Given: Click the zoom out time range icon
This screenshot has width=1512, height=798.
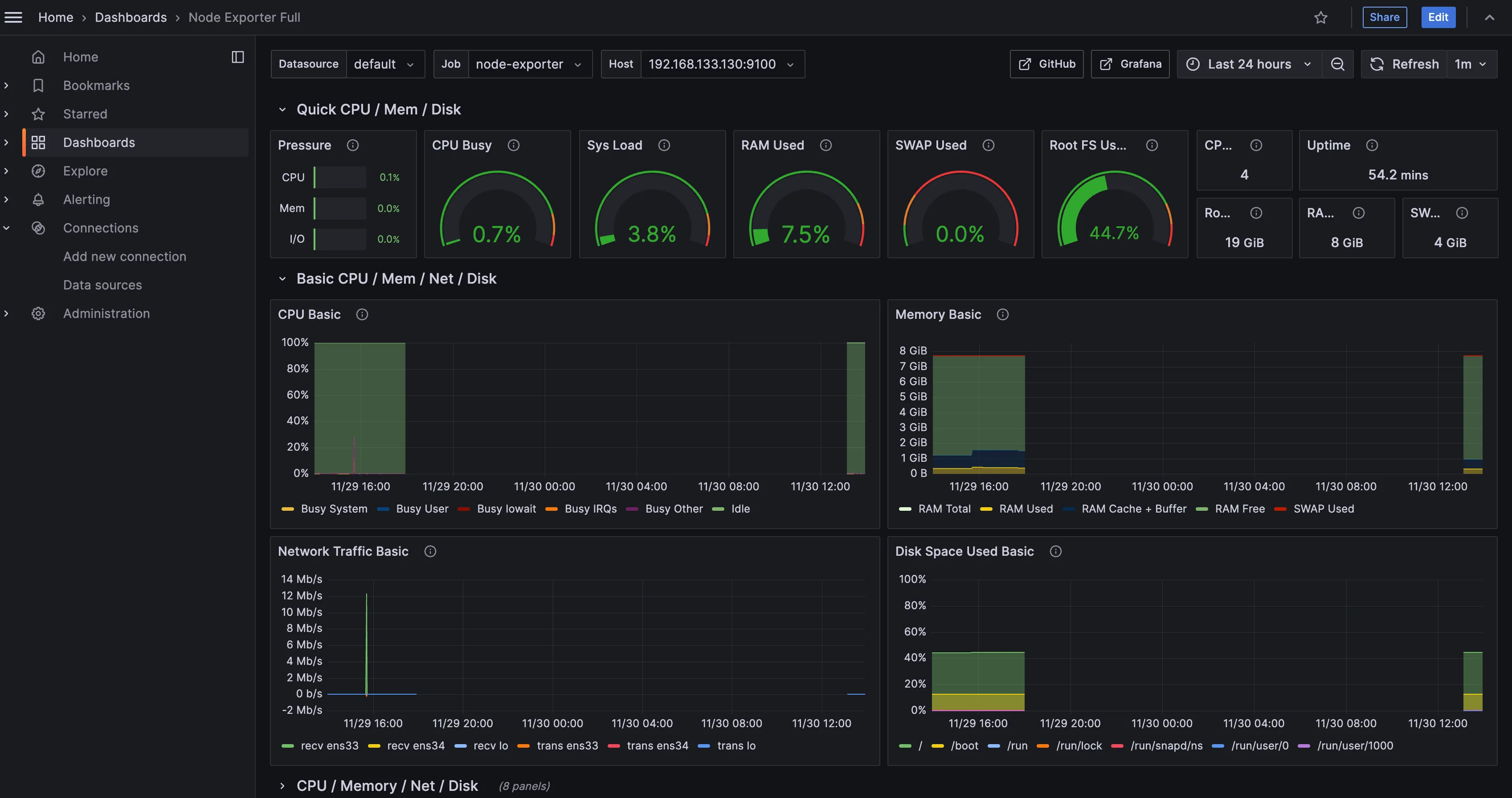Looking at the screenshot, I should (x=1337, y=64).
